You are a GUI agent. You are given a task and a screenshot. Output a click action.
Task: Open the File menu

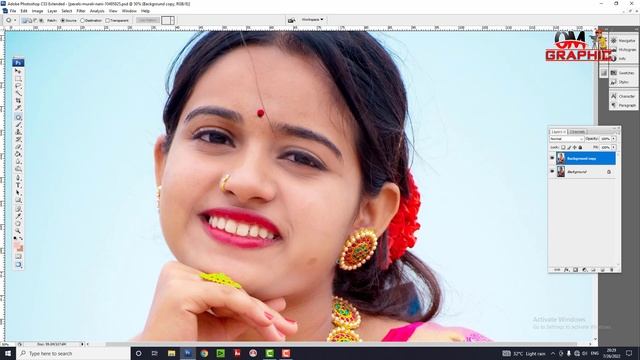[x=13, y=11]
